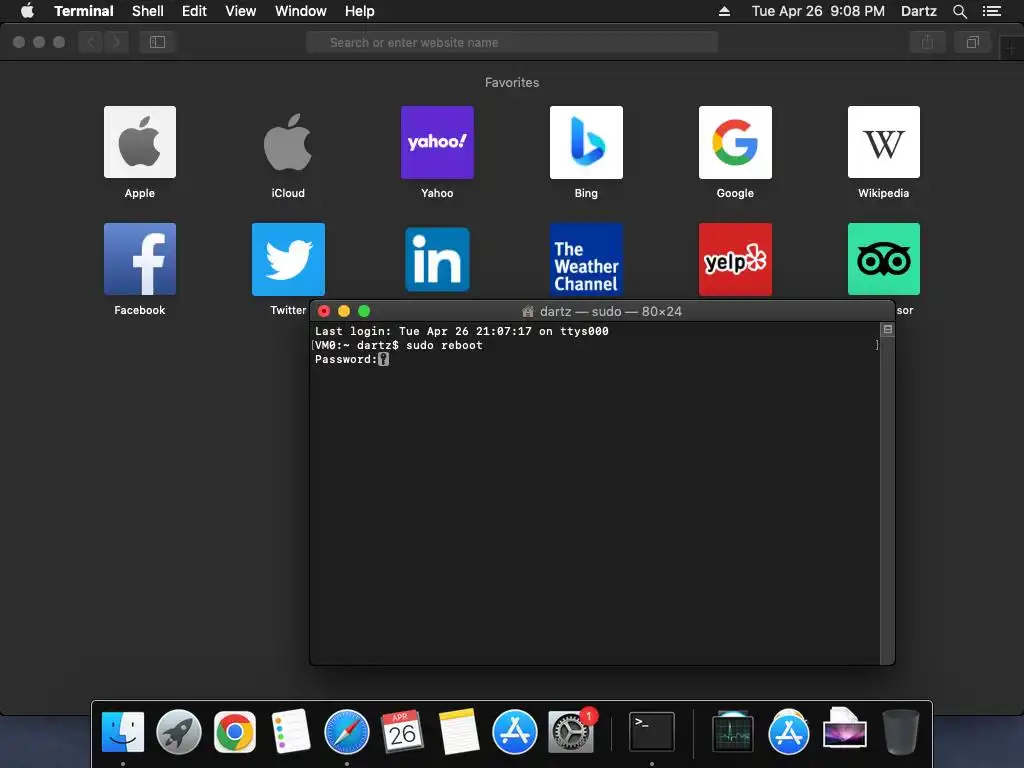Click the eject icon in menu bar
Screen dimensions: 1024x768
(724, 11)
